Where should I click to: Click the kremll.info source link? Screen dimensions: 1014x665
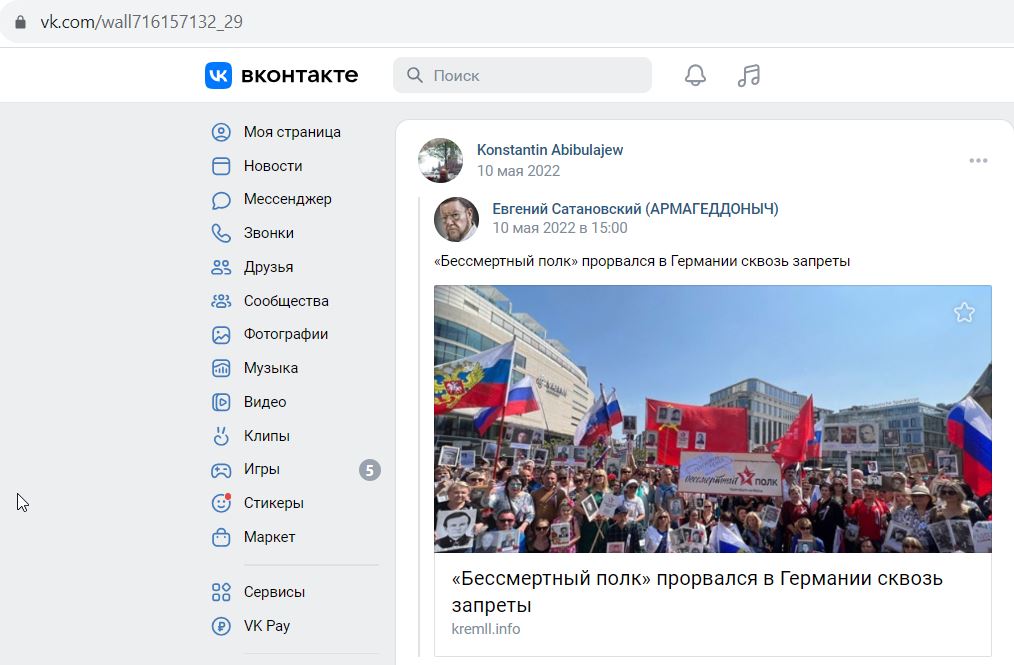coord(486,629)
